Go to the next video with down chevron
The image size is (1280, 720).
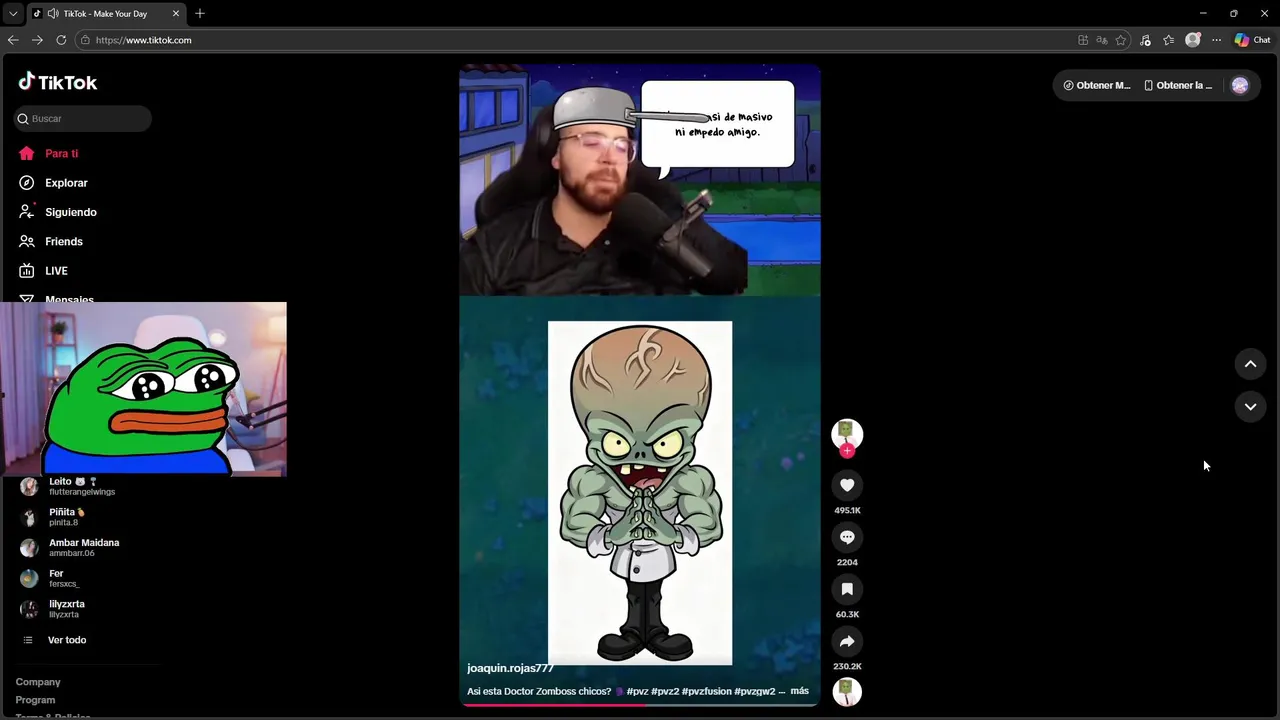click(x=1250, y=406)
